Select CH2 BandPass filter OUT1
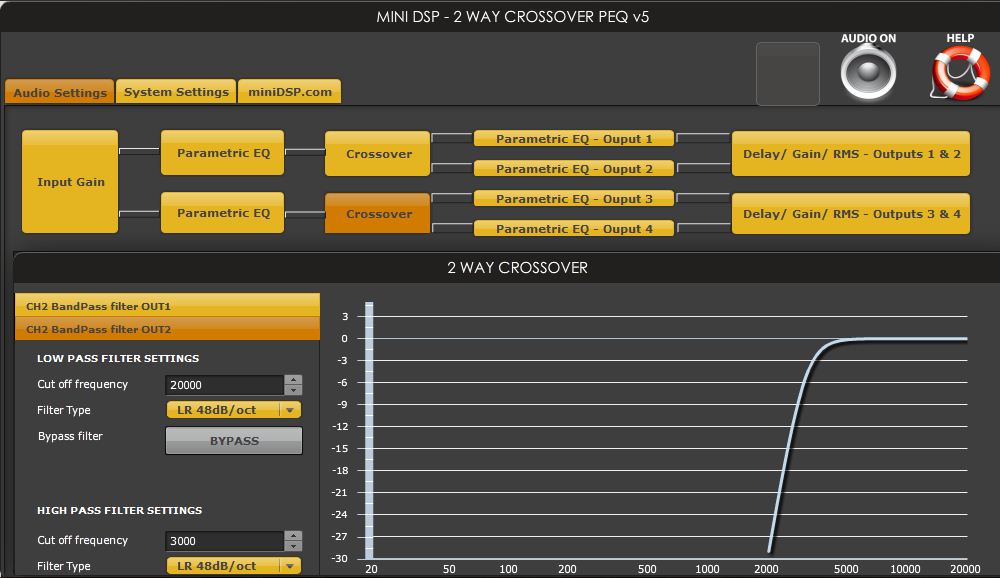Screen dimensions: 1000x578 pos(167,306)
